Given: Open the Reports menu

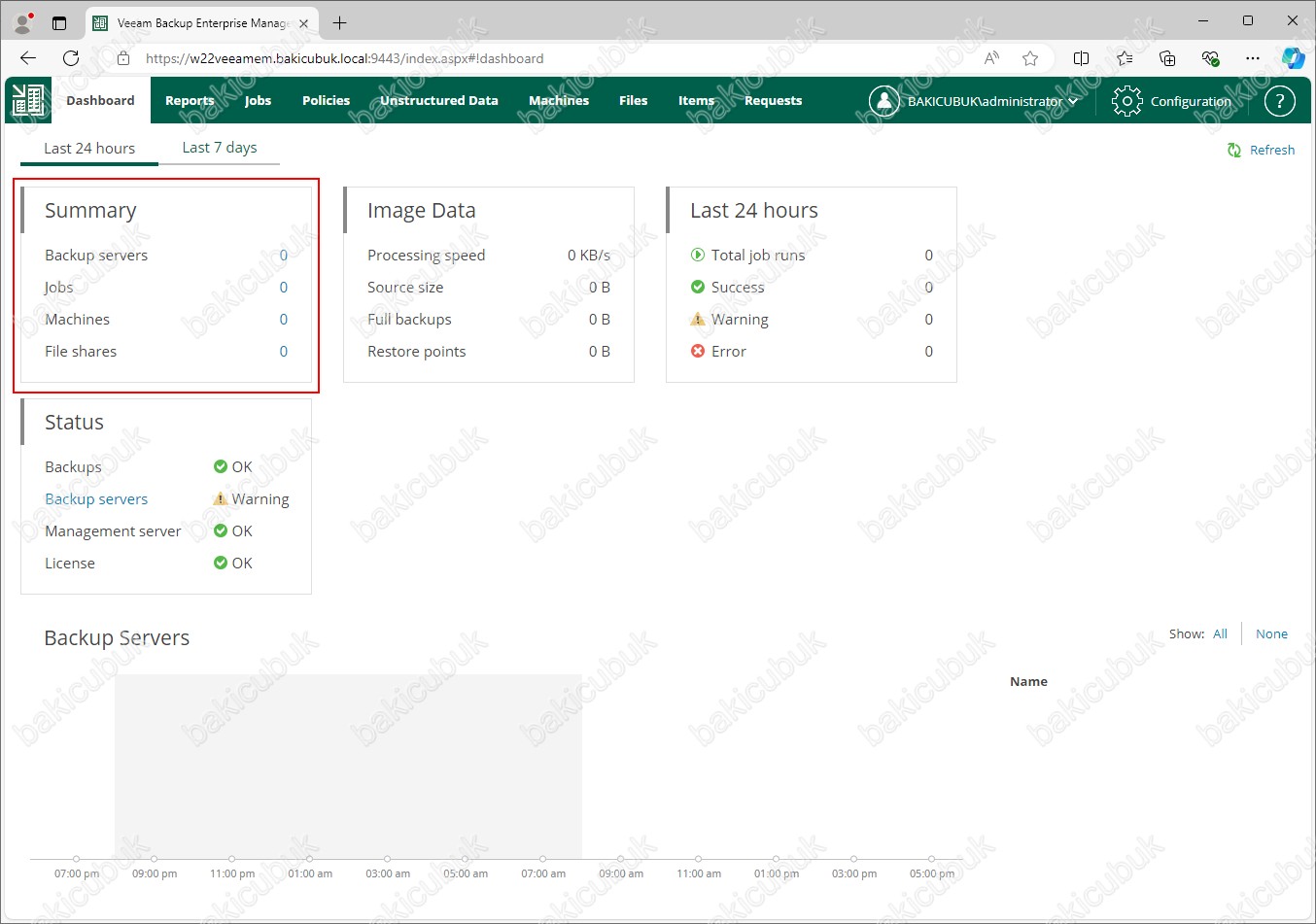Looking at the screenshot, I should point(190,100).
